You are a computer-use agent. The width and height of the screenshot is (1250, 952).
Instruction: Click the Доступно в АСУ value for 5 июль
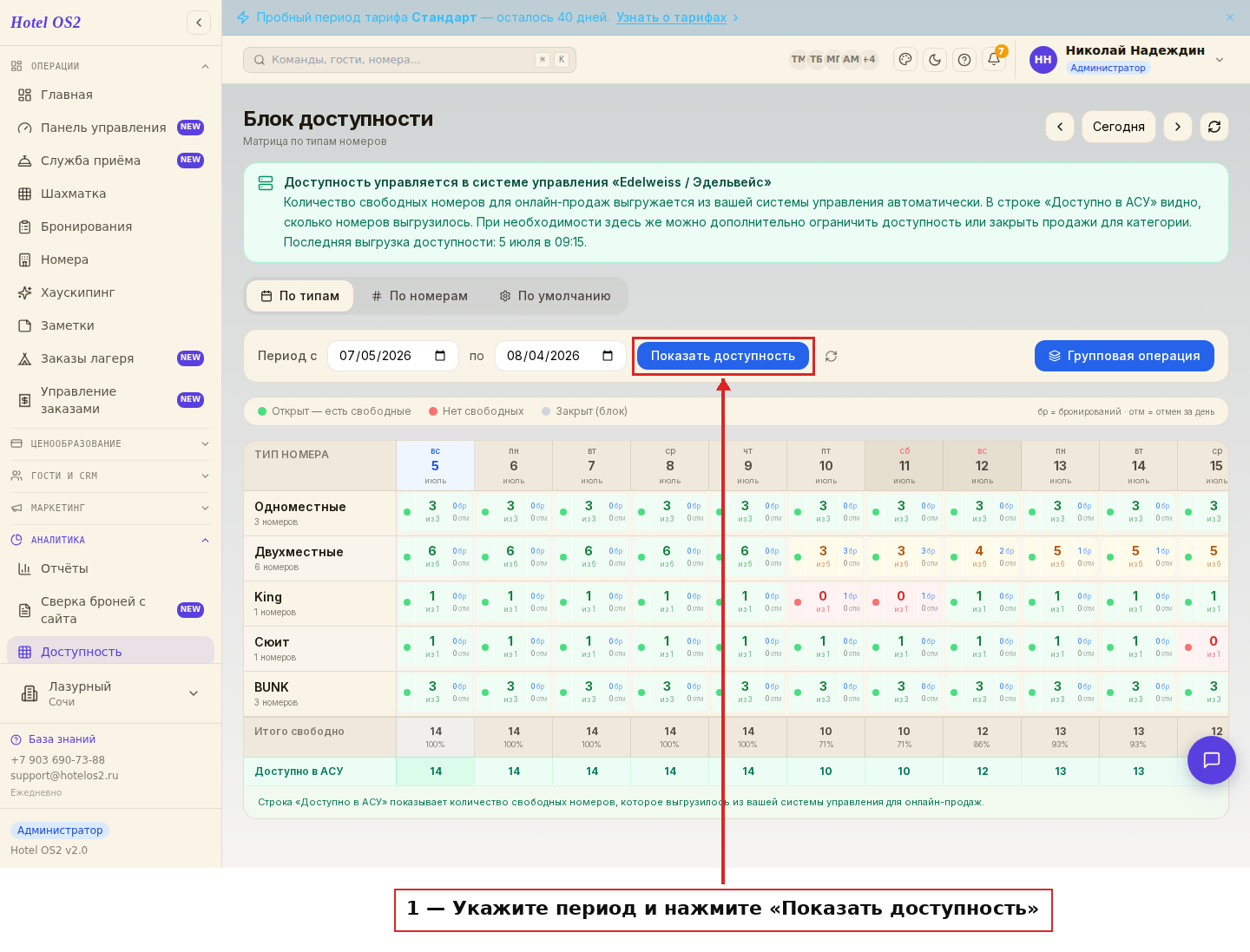[436, 771]
